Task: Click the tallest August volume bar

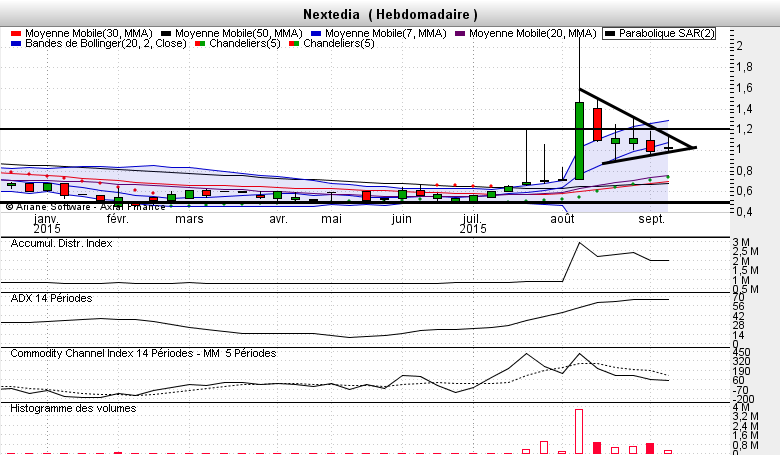Action: tap(579, 431)
